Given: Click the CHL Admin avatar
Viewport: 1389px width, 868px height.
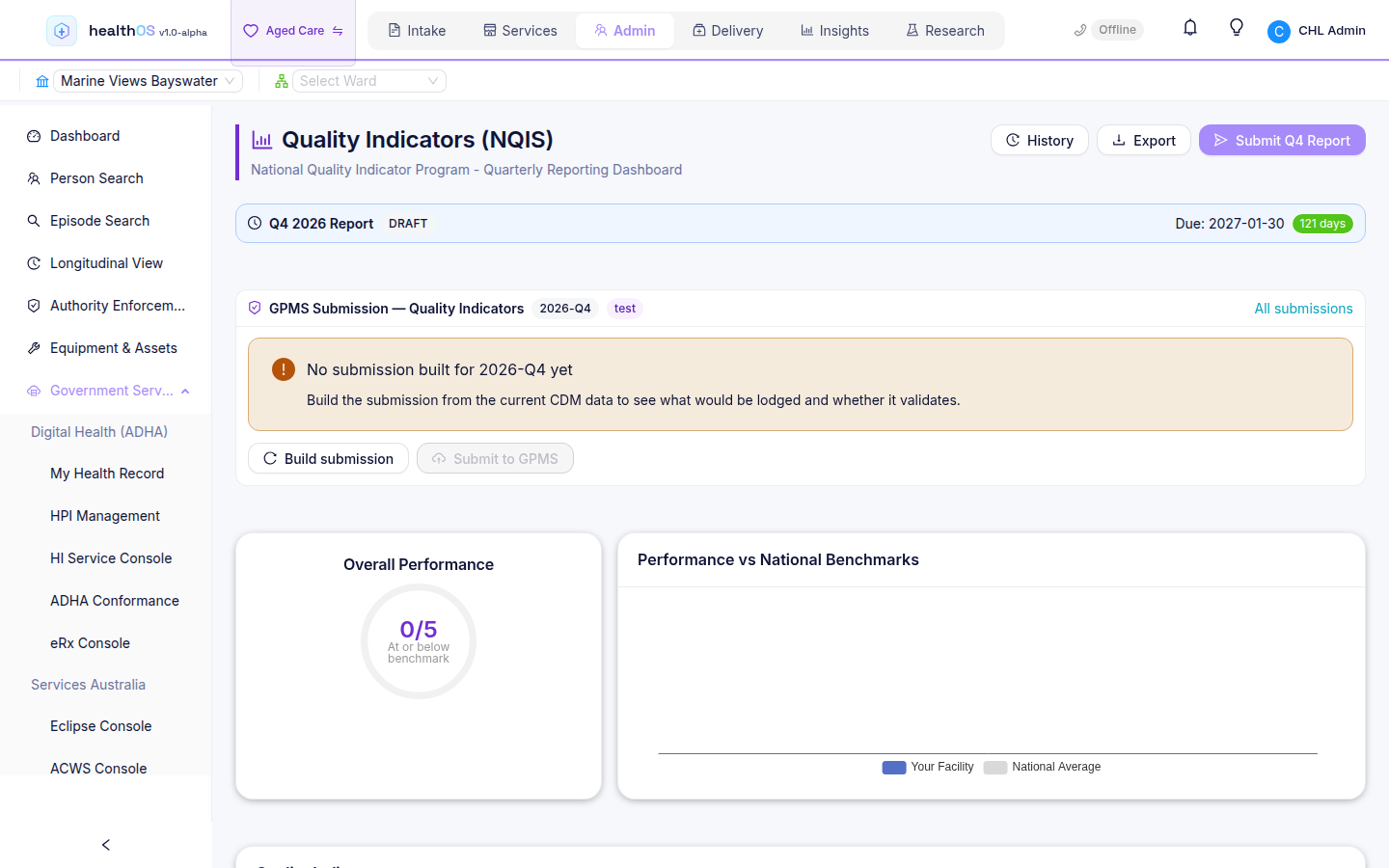Looking at the screenshot, I should (x=1279, y=31).
